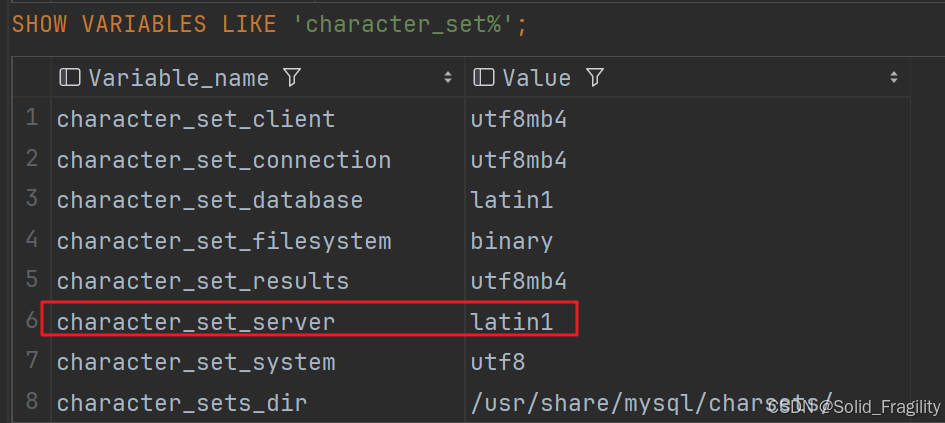The image size is (945, 423).
Task: Select row number 5 in the gutter
Action: (x=32, y=280)
